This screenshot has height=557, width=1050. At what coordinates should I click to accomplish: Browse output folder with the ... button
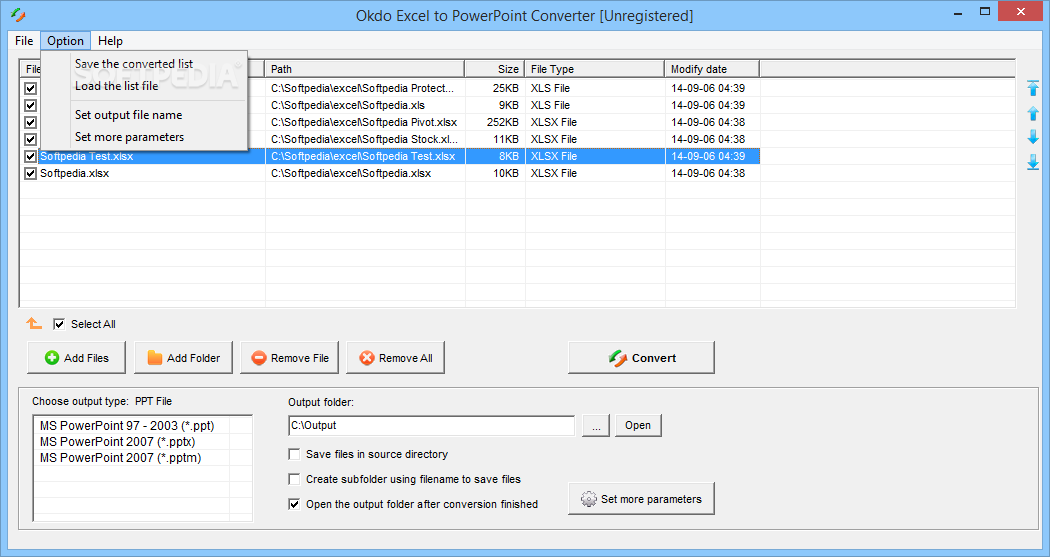coord(596,426)
